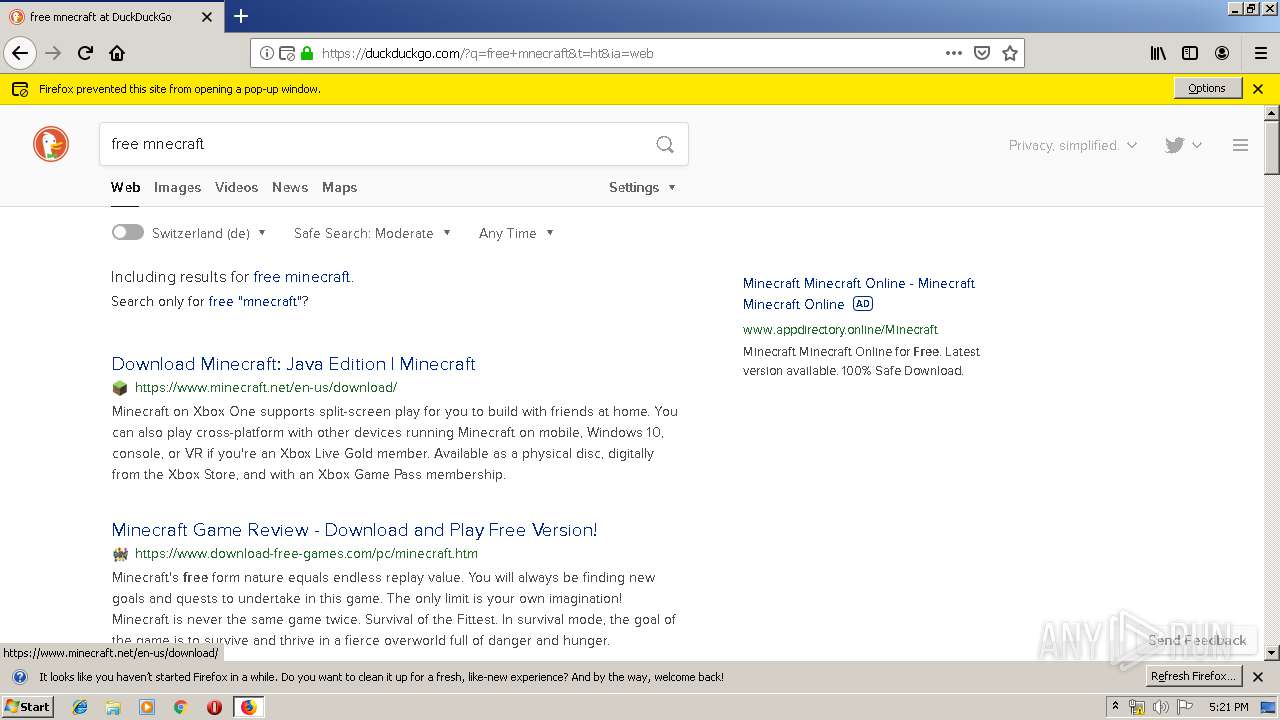Expand the Settings dropdown
This screenshot has height=720, width=1280.
642,187
